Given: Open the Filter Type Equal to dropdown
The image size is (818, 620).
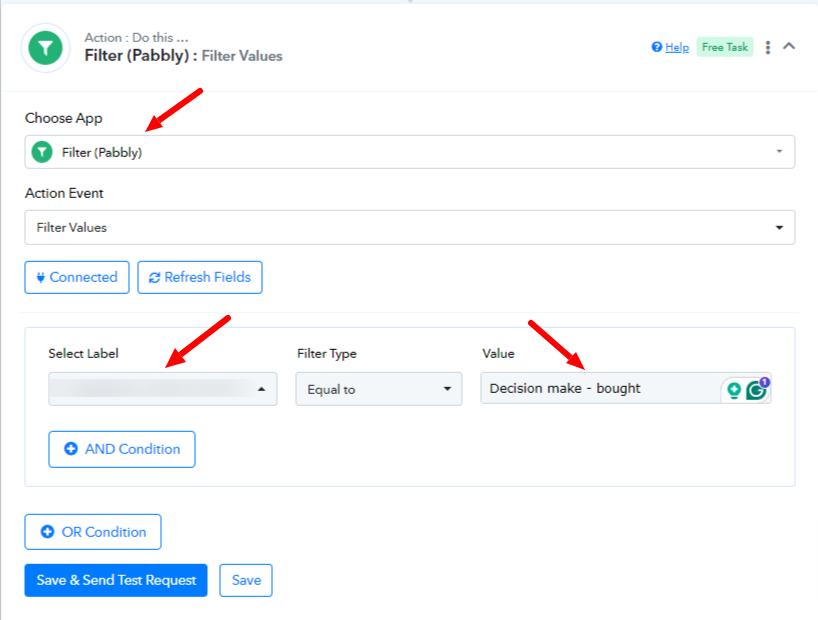Looking at the screenshot, I should pos(379,389).
